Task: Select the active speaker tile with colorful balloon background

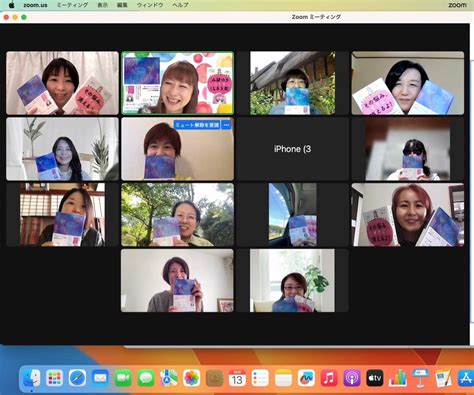Action: coord(178,83)
